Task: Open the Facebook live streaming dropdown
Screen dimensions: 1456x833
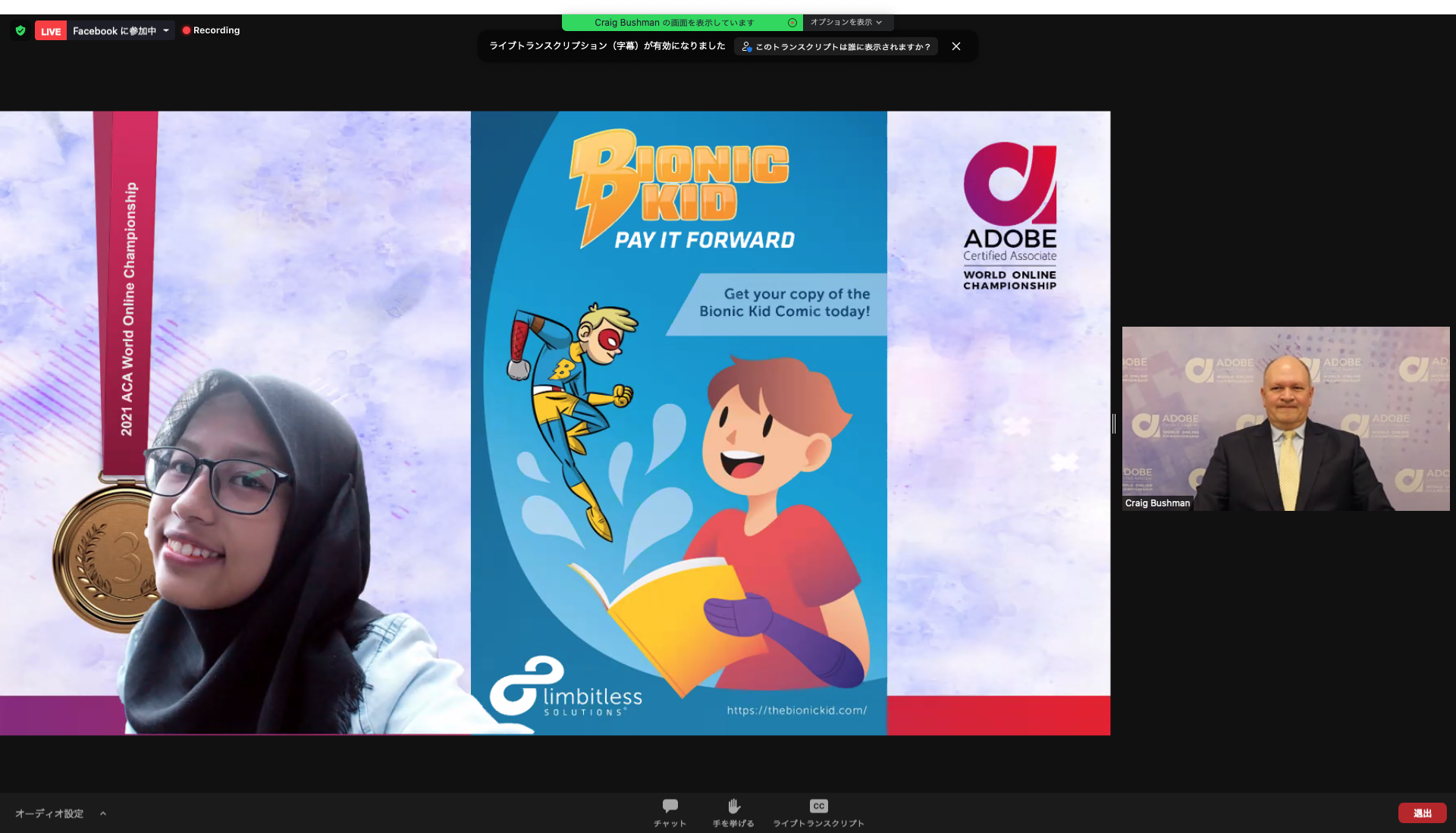Action: (x=121, y=31)
